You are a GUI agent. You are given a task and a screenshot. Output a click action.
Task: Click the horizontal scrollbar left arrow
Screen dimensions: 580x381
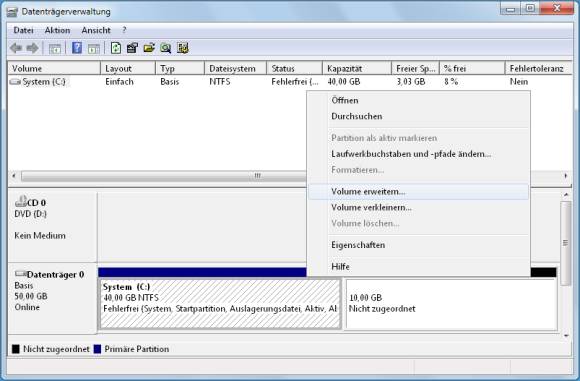(x=14, y=176)
